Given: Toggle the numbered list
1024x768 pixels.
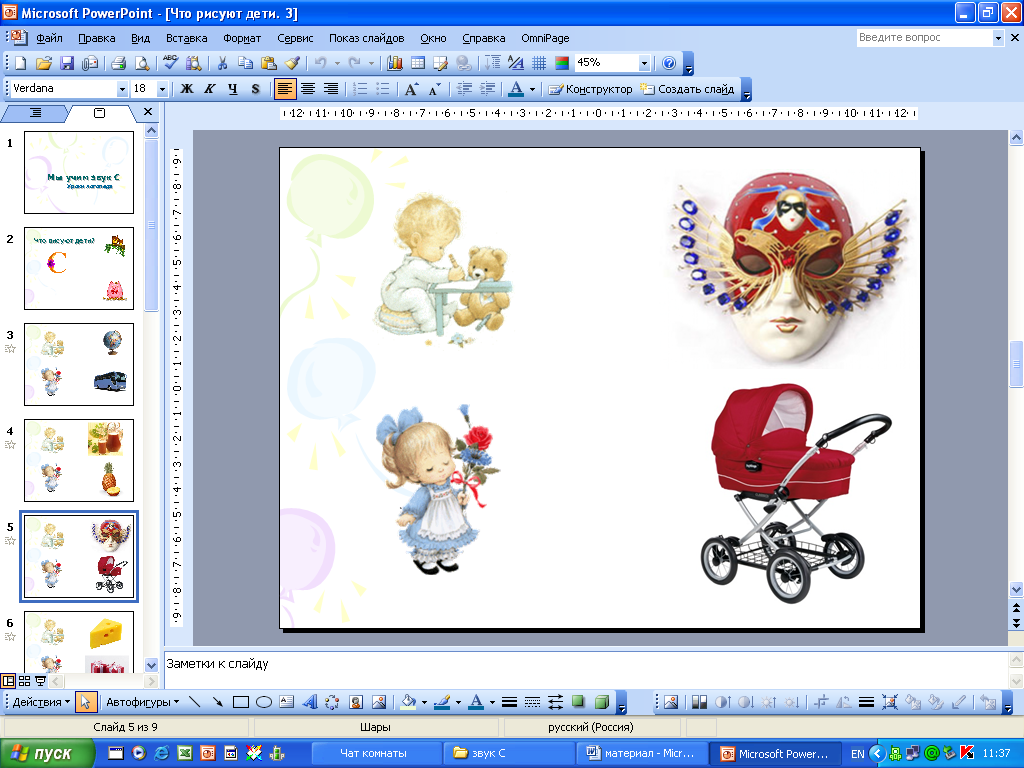Looking at the screenshot, I should point(360,89).
